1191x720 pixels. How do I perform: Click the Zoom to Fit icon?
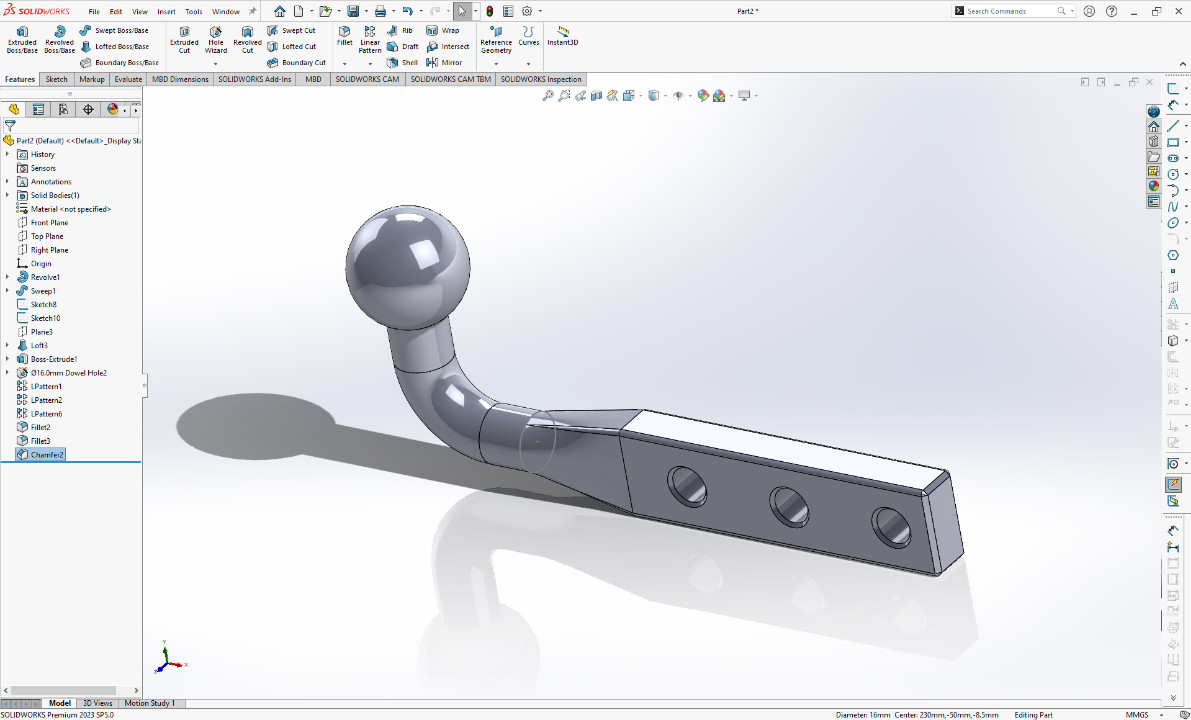548,96
